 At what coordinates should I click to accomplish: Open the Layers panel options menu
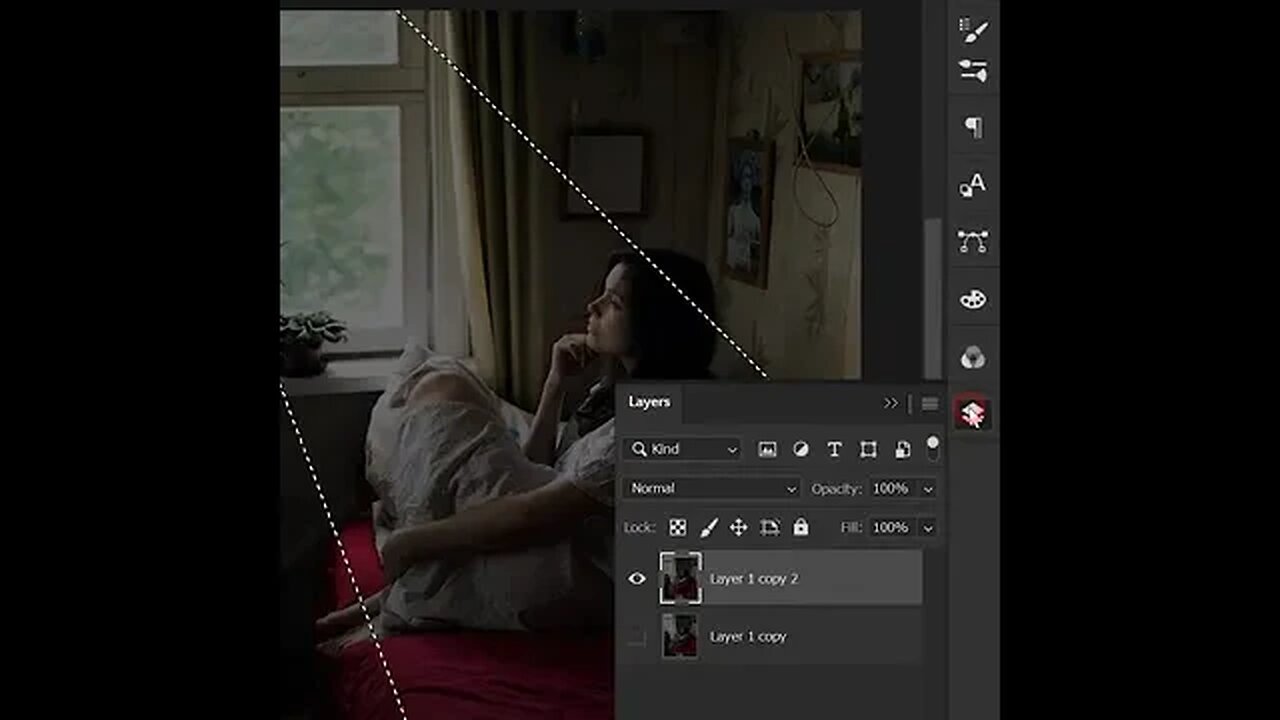click(930, 404)
